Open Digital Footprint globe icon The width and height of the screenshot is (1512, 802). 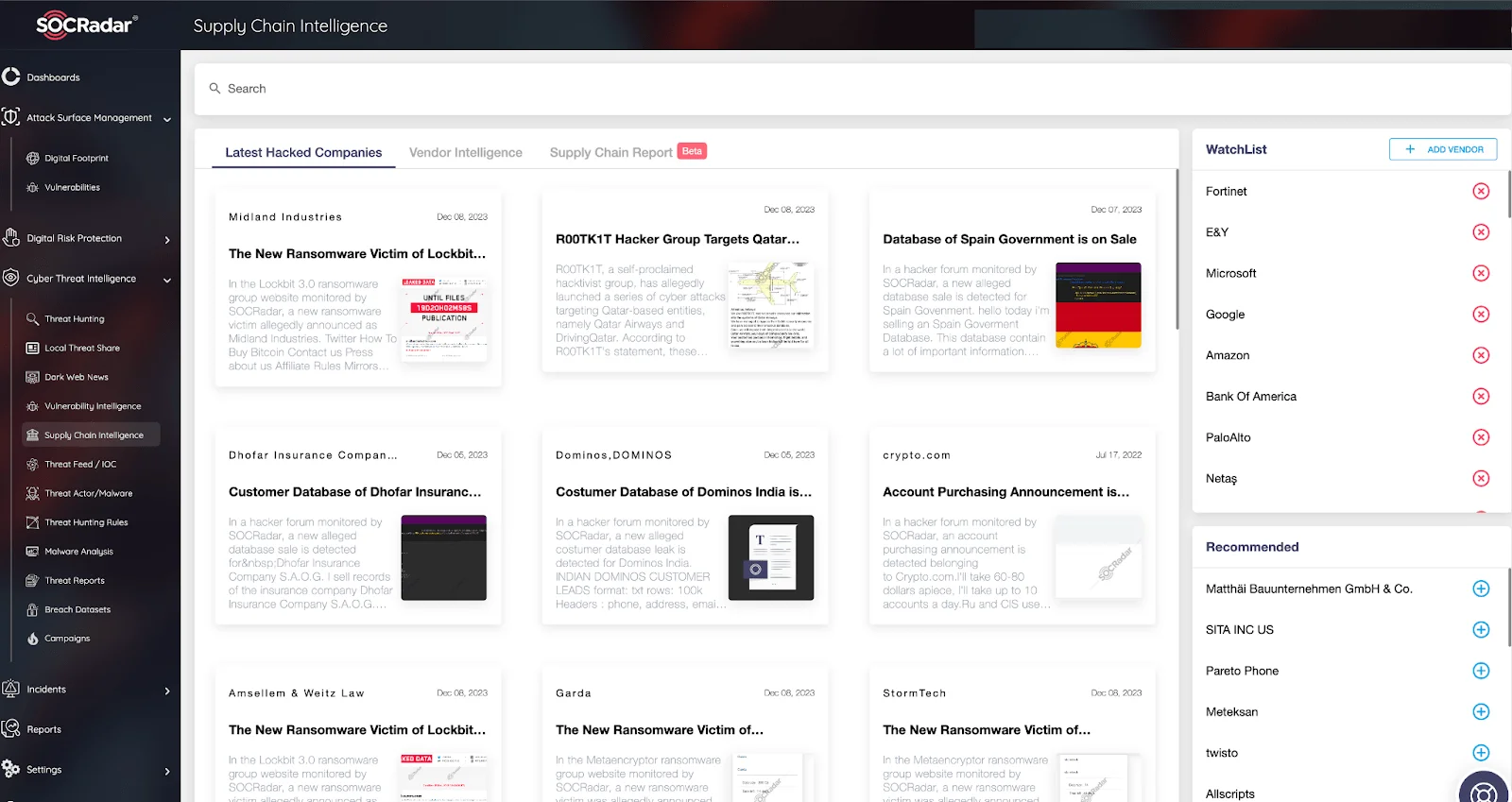pyautogui.click(x=33, y=158)
